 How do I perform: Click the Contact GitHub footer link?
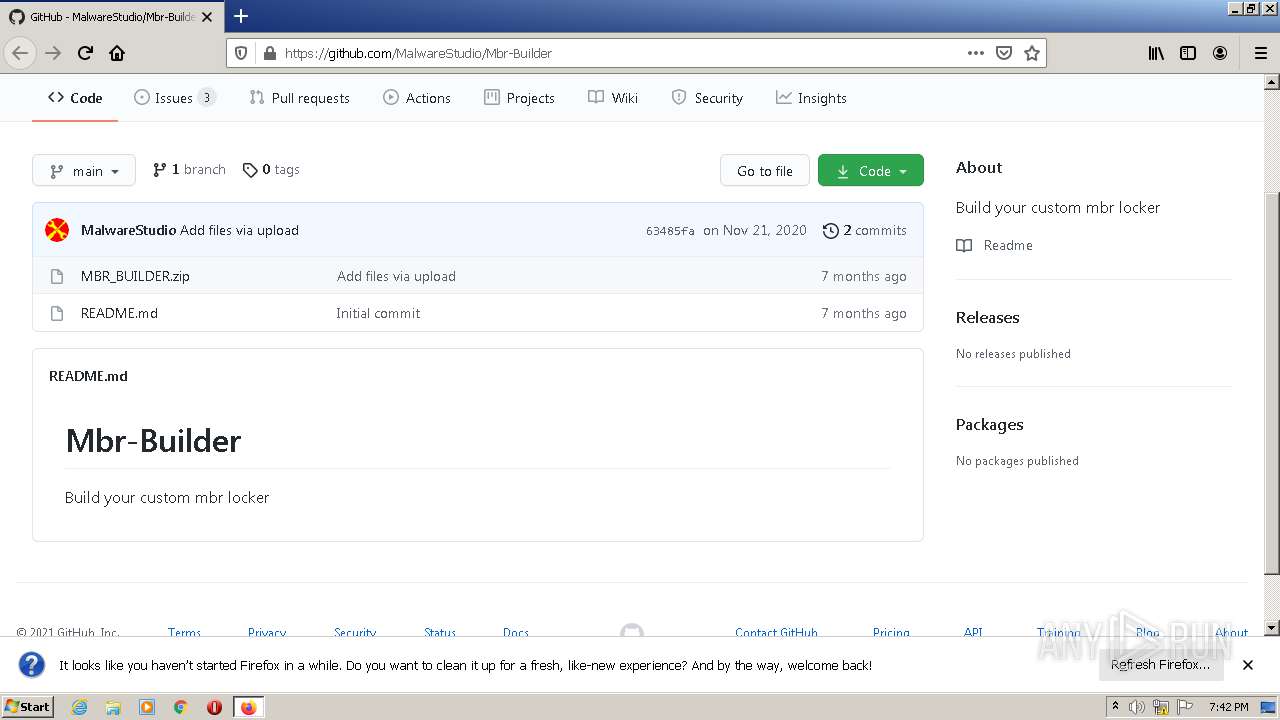tap(776, 632)
